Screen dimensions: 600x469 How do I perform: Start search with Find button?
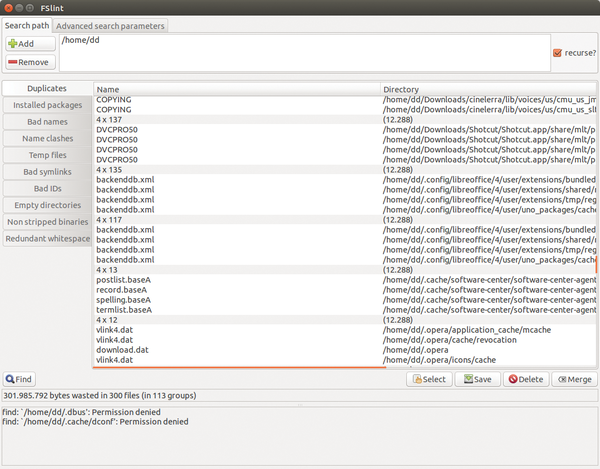pyautogui.click(x=19, y=379)
